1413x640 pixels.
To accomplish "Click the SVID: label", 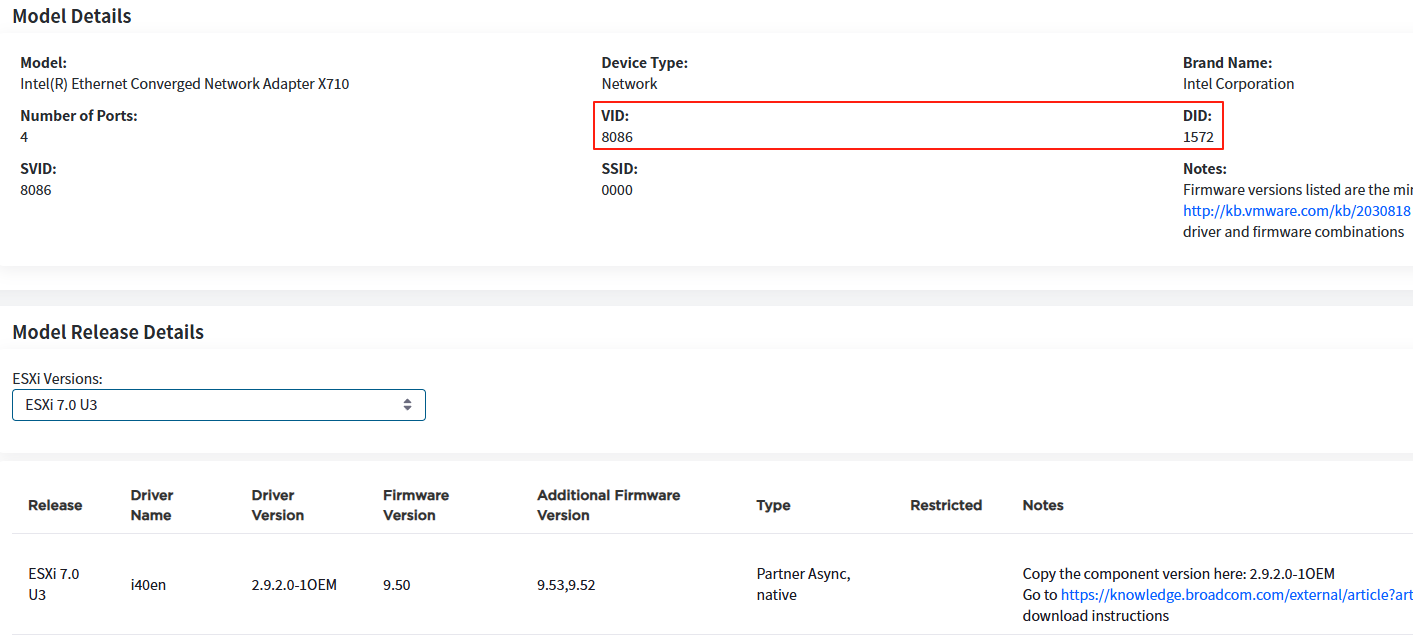I will pos(38,169).
